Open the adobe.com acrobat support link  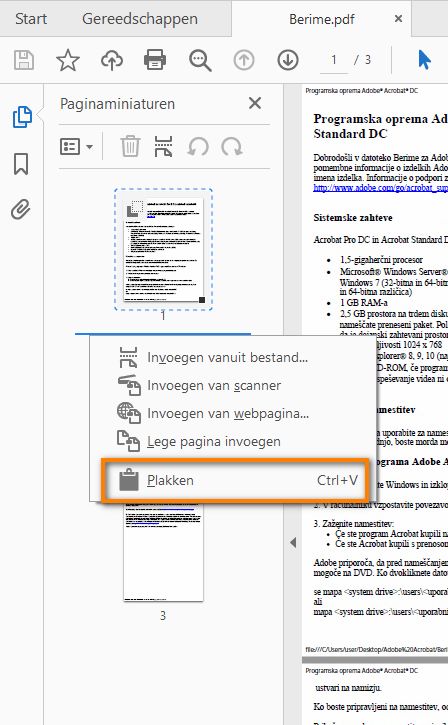point(380,188)
